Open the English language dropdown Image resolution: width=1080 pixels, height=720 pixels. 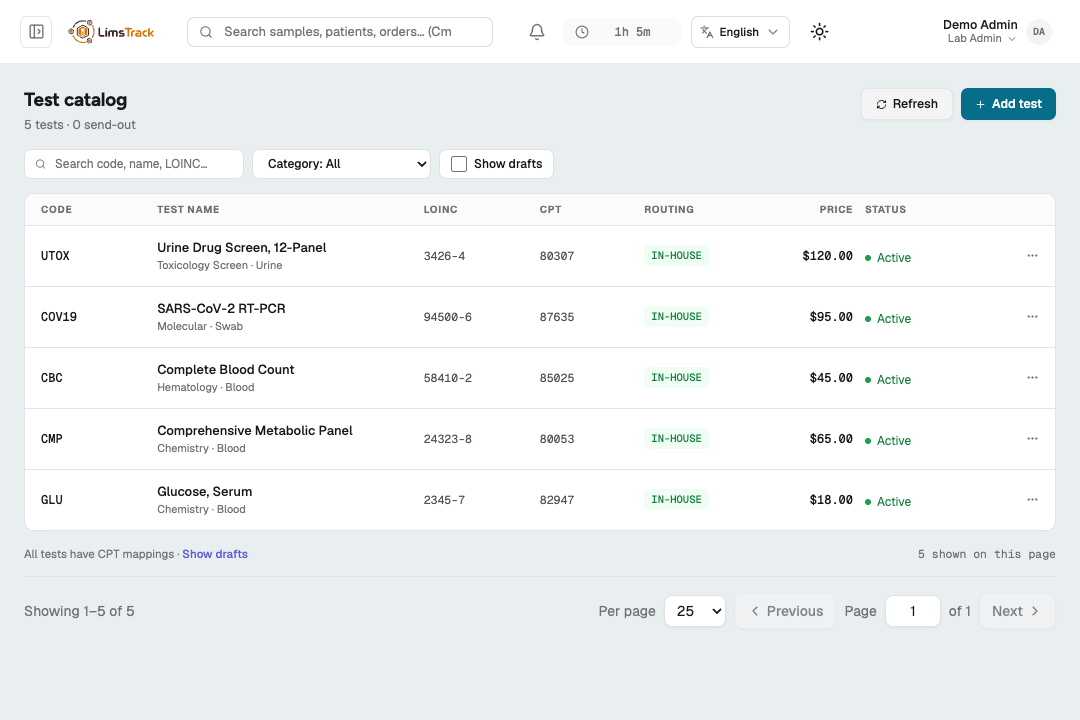pos(740,32)
